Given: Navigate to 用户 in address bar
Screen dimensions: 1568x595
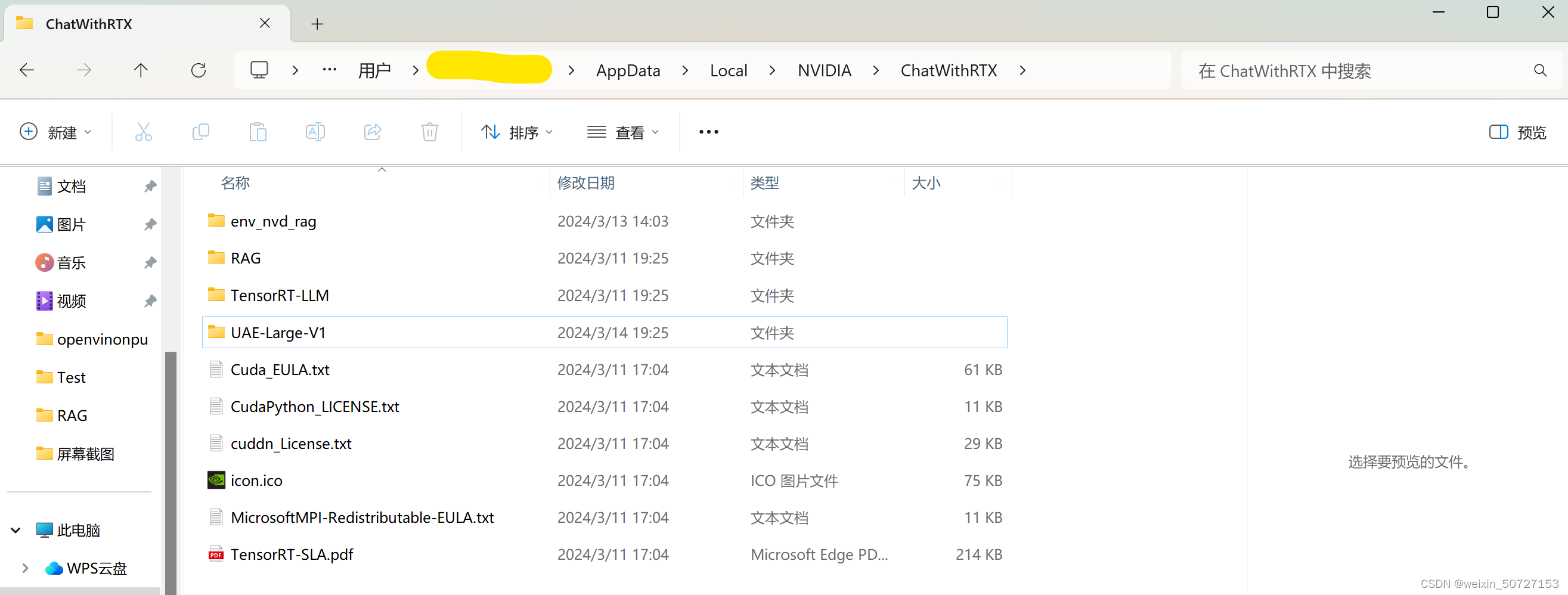Looking at the screenshot, I should click(x=374, y=70).
